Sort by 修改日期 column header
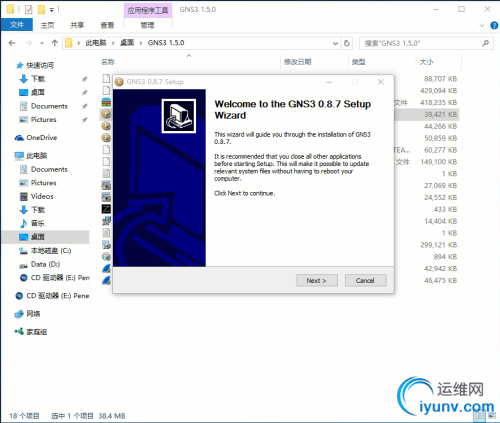Viewport: 500px width, 423px height. 297,62
